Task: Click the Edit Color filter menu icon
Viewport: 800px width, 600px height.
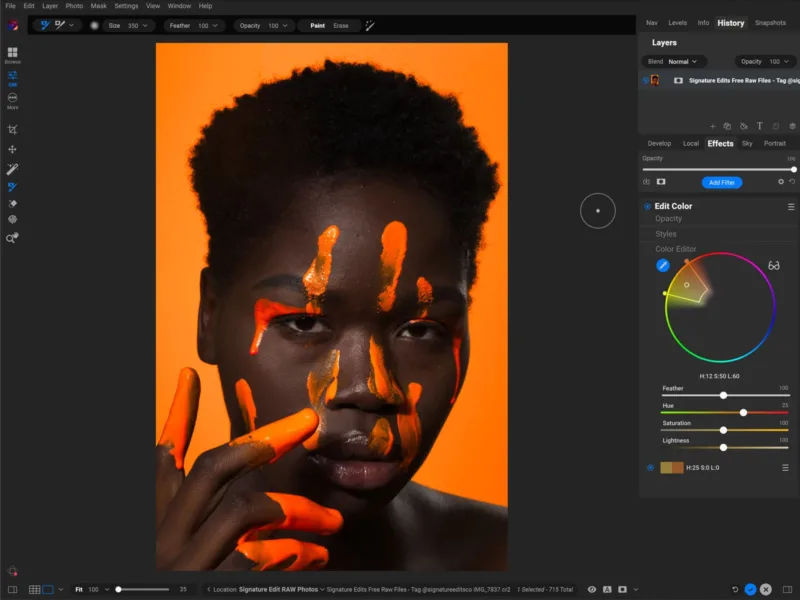Action: click(x=790, y=206)
